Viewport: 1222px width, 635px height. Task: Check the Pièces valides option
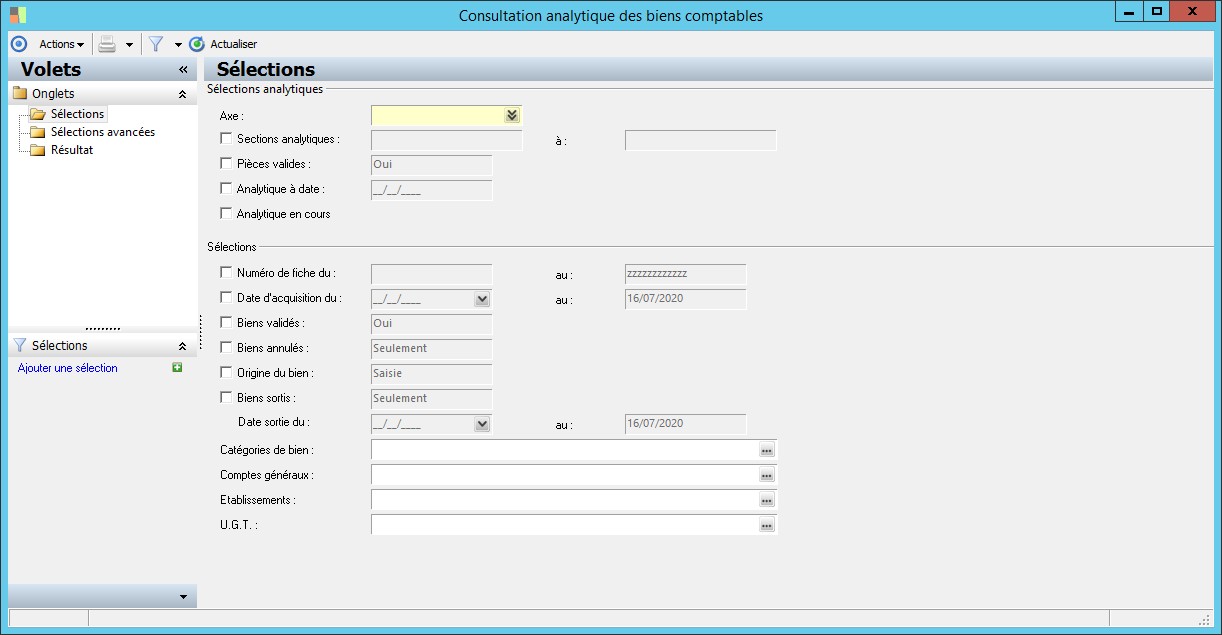point(226,164)
